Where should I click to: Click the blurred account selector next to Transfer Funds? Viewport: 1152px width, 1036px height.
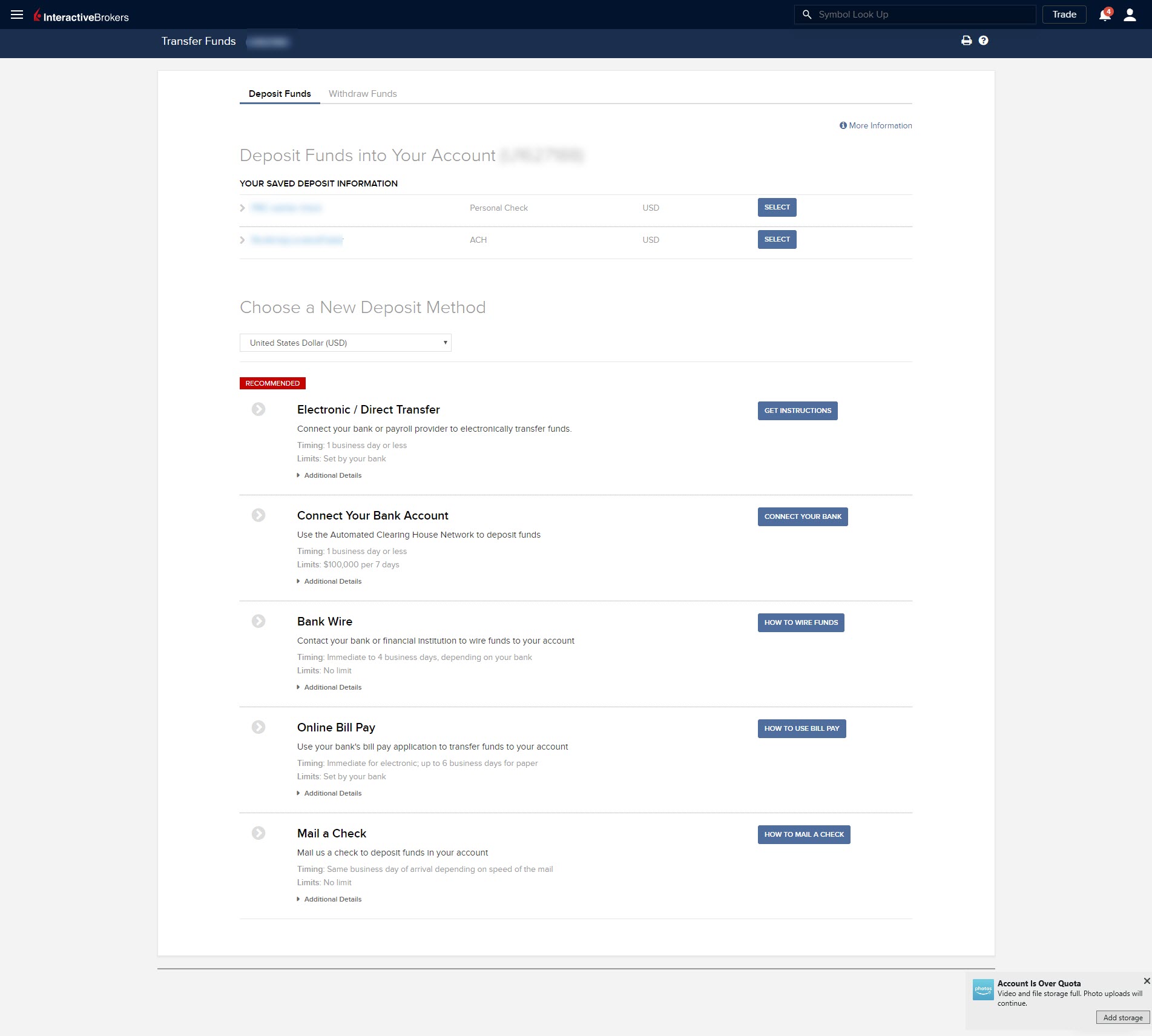coord(269,42)
